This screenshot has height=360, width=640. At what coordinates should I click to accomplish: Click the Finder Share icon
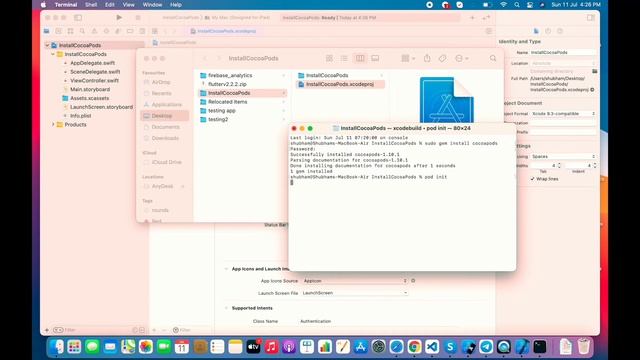[427, 58]
